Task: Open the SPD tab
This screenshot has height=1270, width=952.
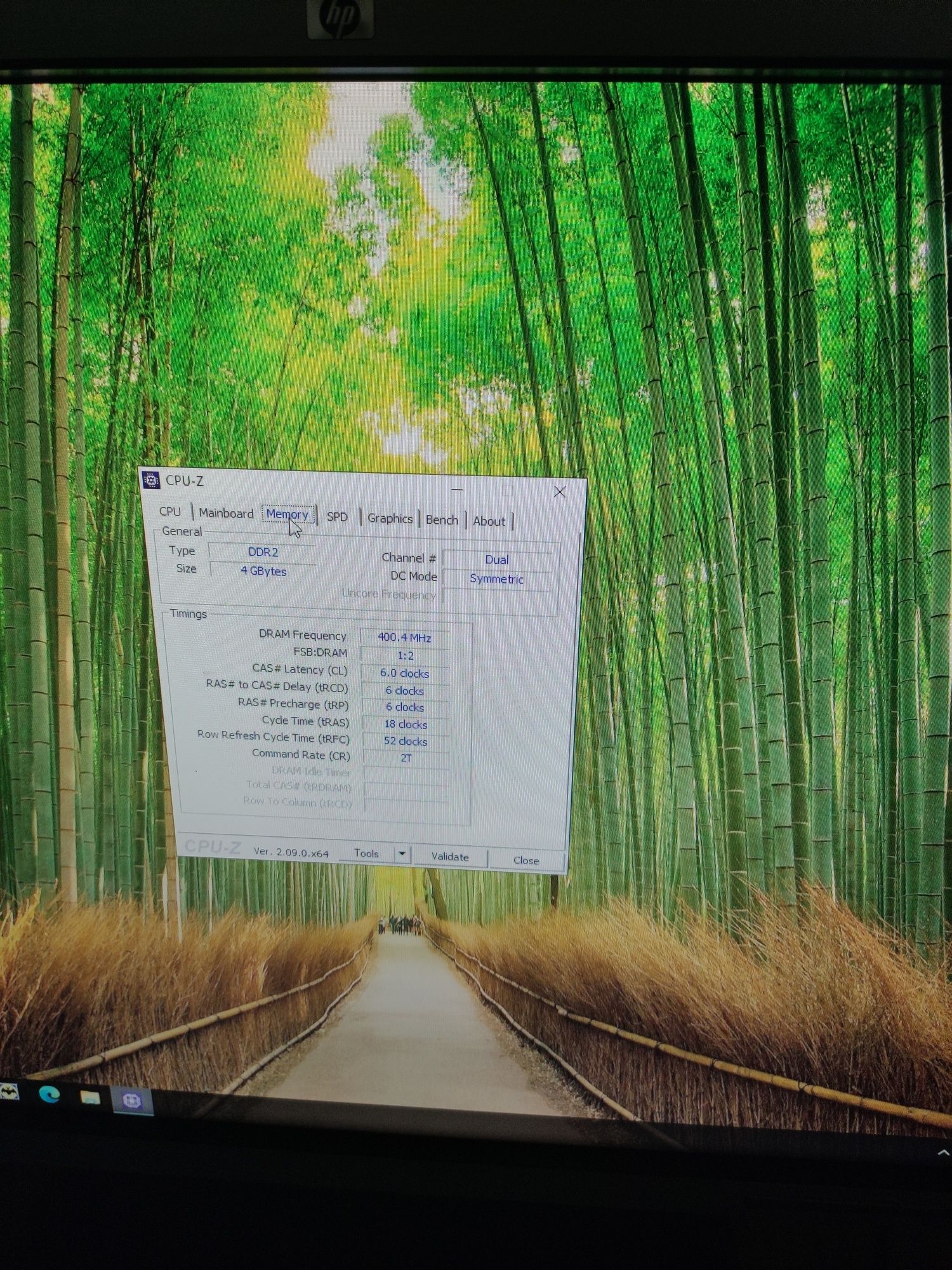Action: point(337,517)
